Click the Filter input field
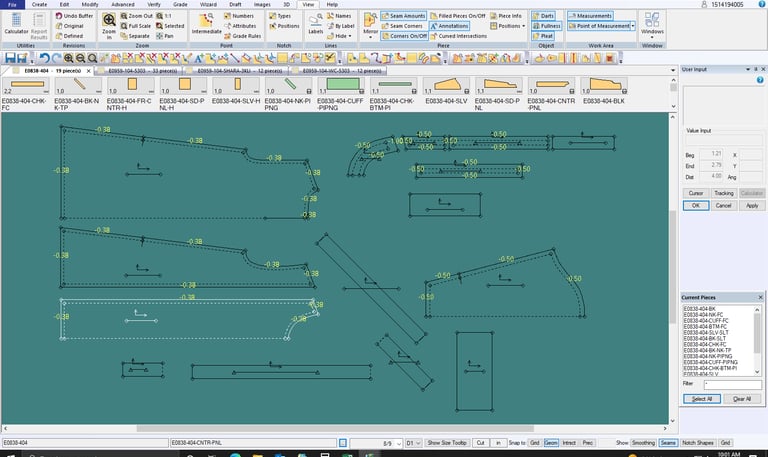768x457 pixels. [732, 385]
